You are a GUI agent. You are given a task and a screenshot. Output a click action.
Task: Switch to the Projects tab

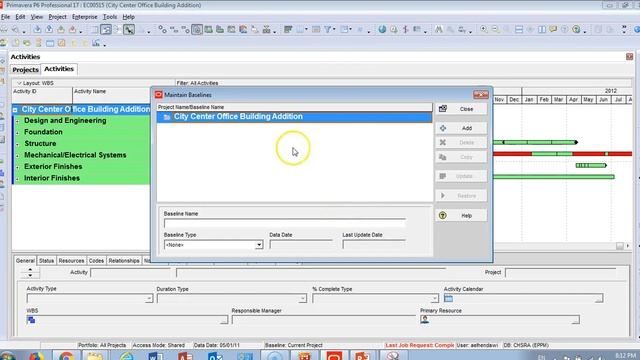[x=25, y=69]
